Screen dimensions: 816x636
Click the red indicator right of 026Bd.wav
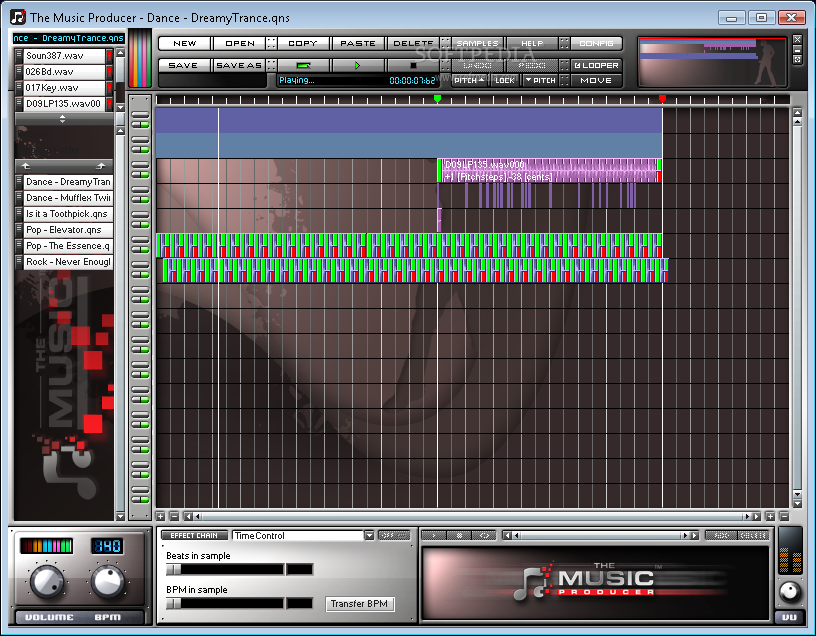coord(109,72)
